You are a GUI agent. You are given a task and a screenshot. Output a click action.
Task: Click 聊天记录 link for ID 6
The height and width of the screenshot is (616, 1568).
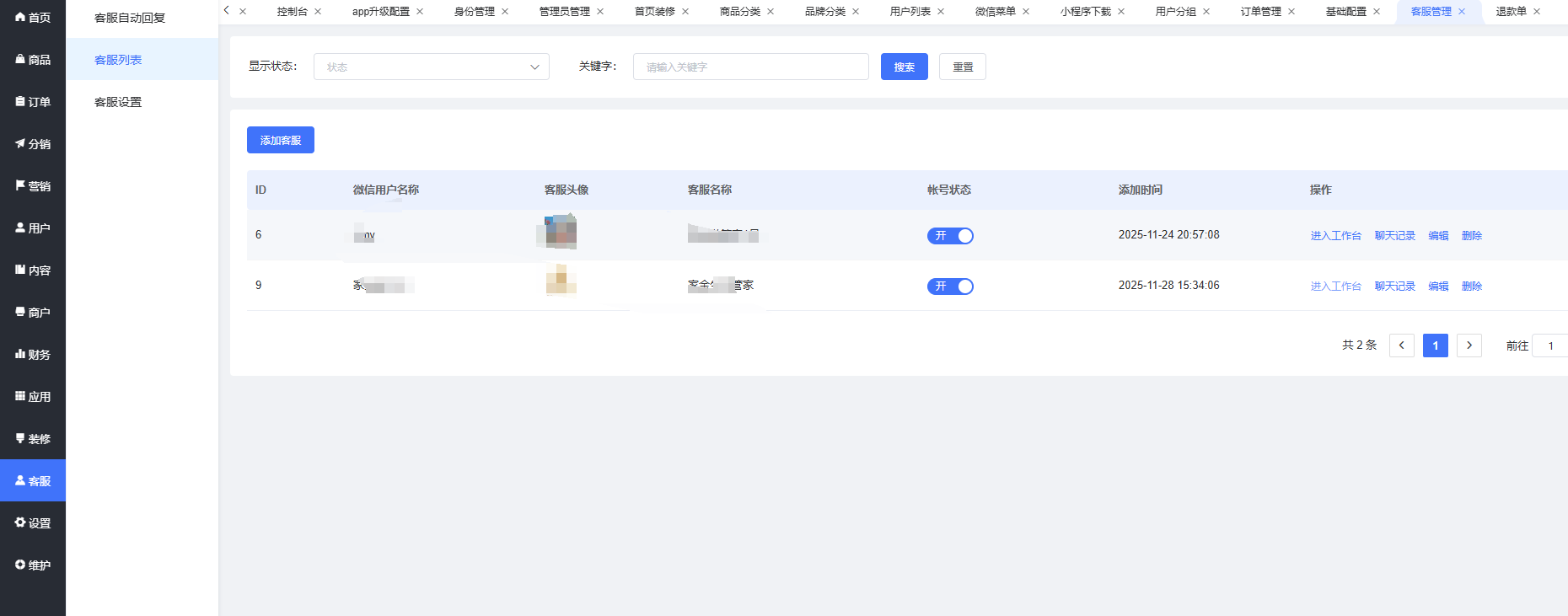click(1394, 236)
